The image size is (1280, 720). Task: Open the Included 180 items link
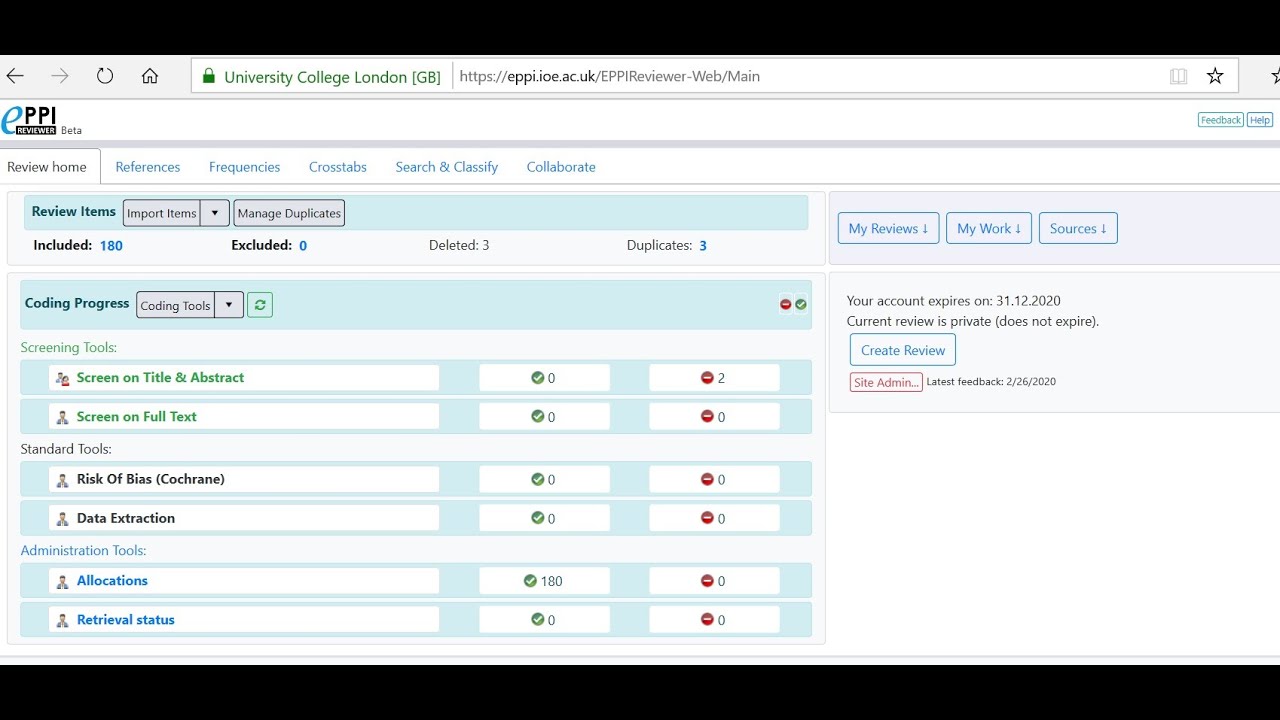[x=111, y=245]
